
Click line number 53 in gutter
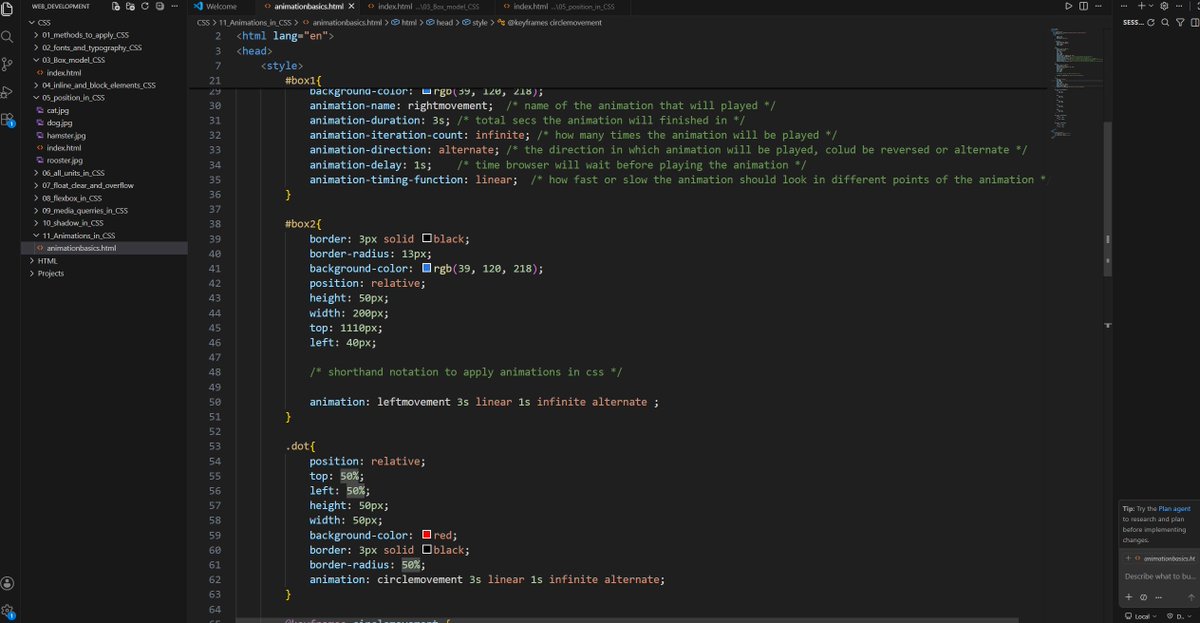coord(214,446)
